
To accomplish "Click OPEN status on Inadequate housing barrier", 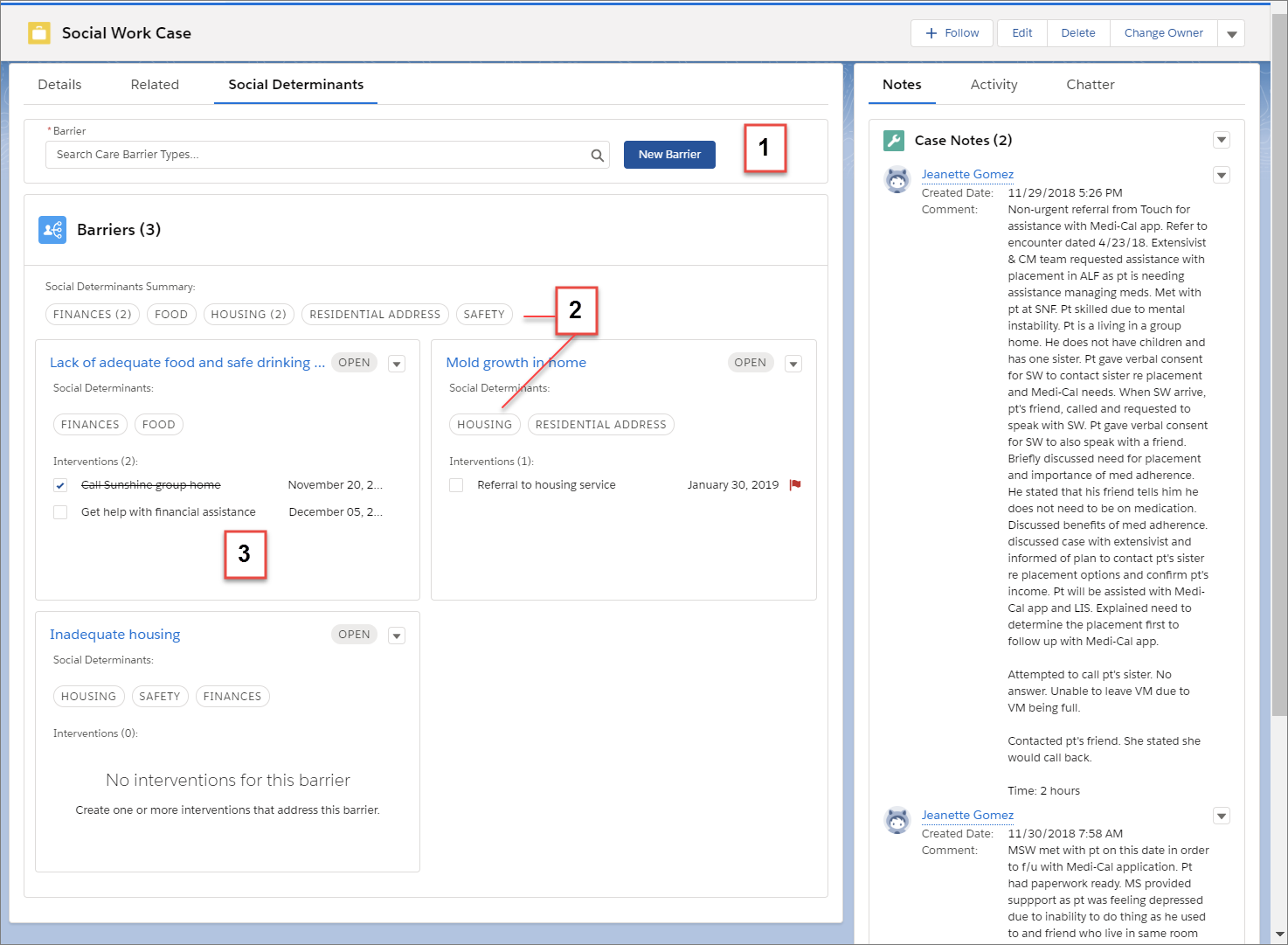I will [354, 635].
